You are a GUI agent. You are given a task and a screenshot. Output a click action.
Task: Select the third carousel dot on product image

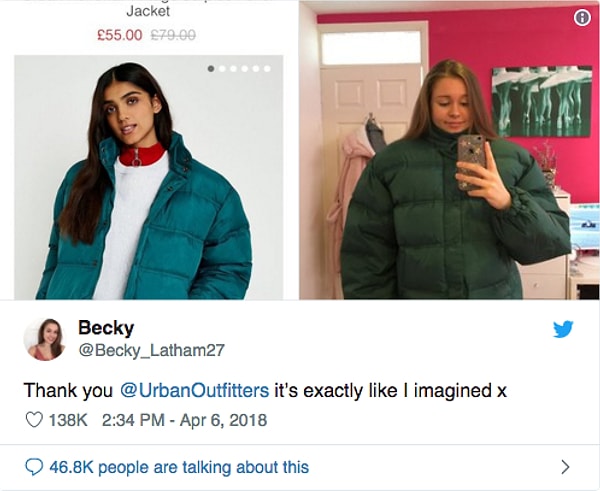point(233,69)
